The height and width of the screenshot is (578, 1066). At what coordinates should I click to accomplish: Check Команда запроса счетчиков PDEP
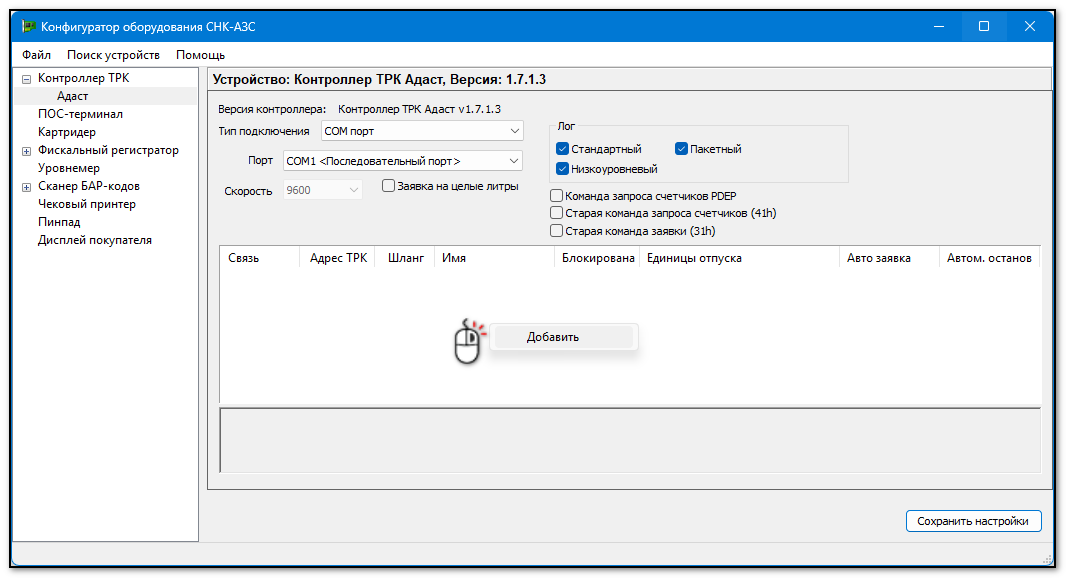click(x=557, y=196)
